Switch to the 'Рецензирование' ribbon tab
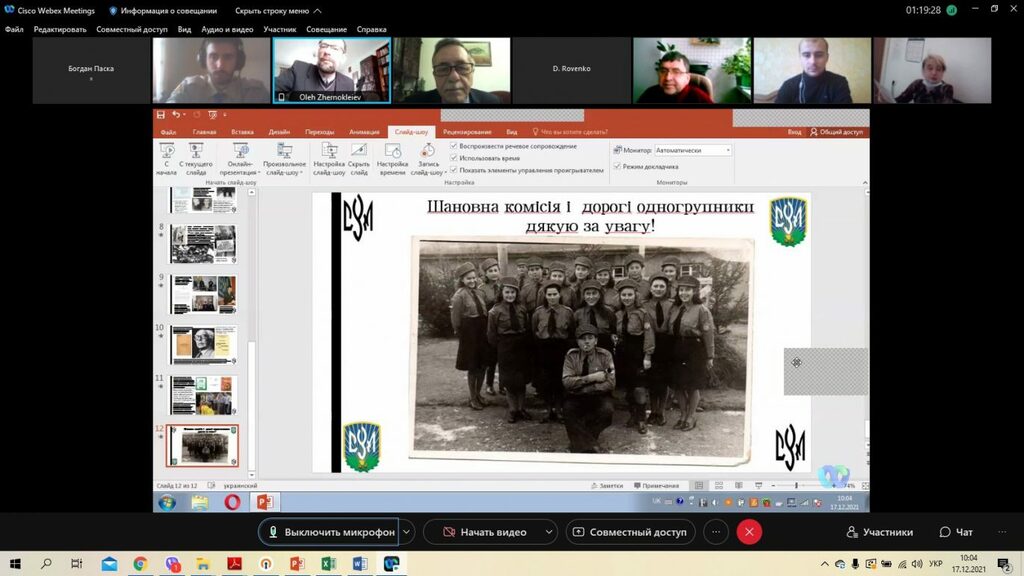The width and height of the screenshot is (1024, 576). coord(467,132)
